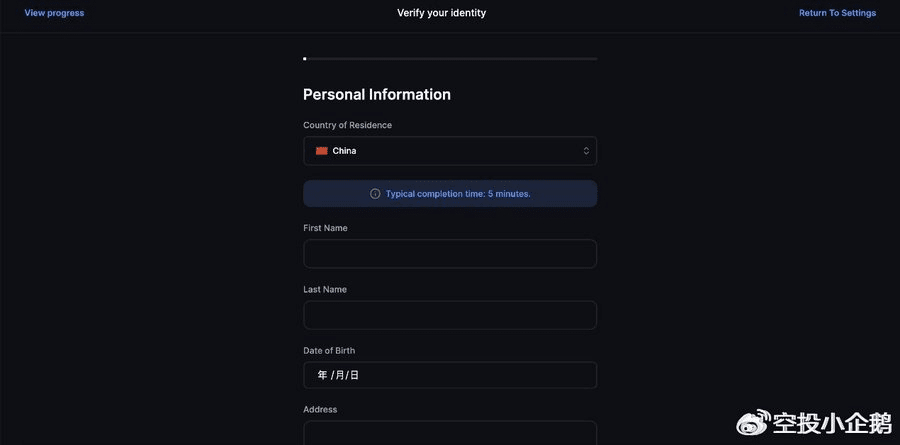Click into the Address input field
The image size is (900, 445).
(450, 434)
